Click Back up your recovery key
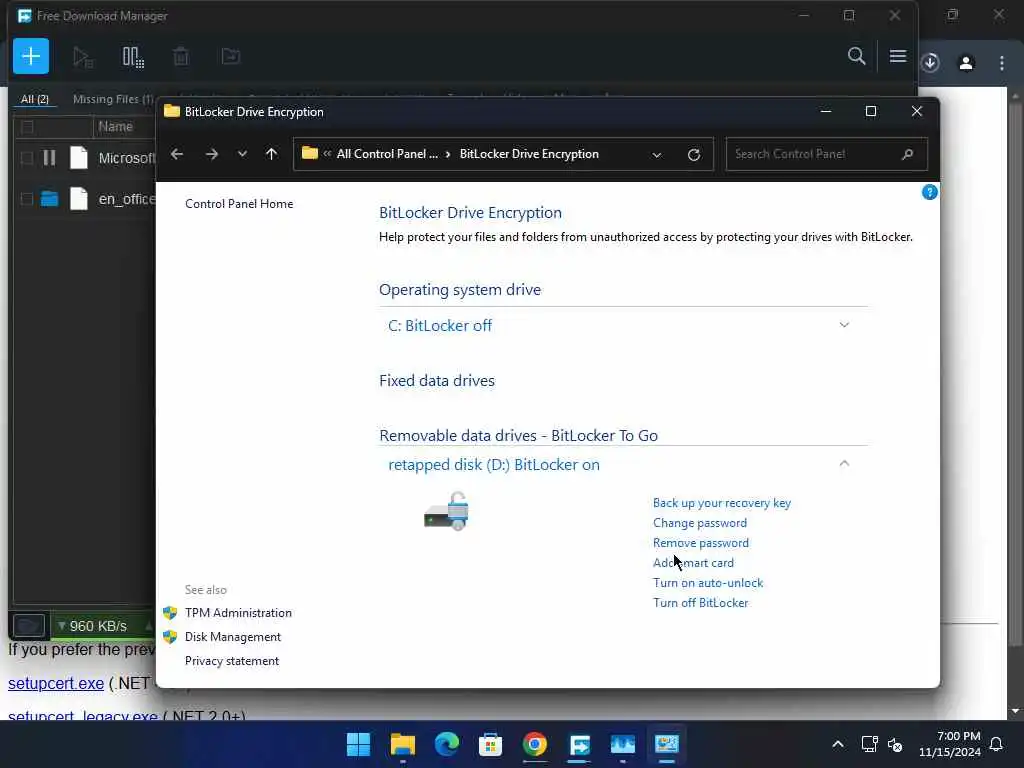Screen dimensions: 1024x768 tap(722, 503)
